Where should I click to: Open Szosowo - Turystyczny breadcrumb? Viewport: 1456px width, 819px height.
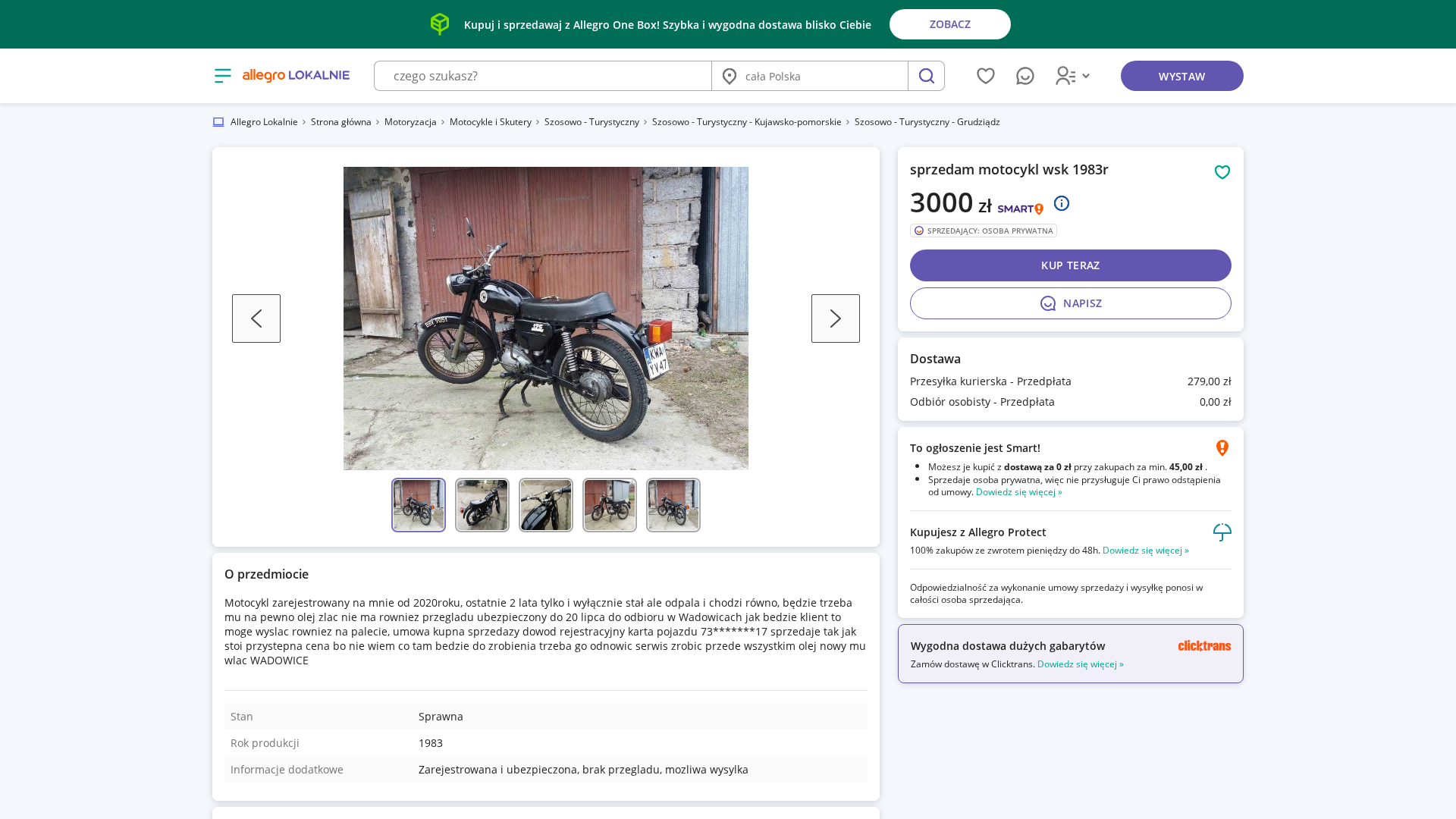(591, 122)
